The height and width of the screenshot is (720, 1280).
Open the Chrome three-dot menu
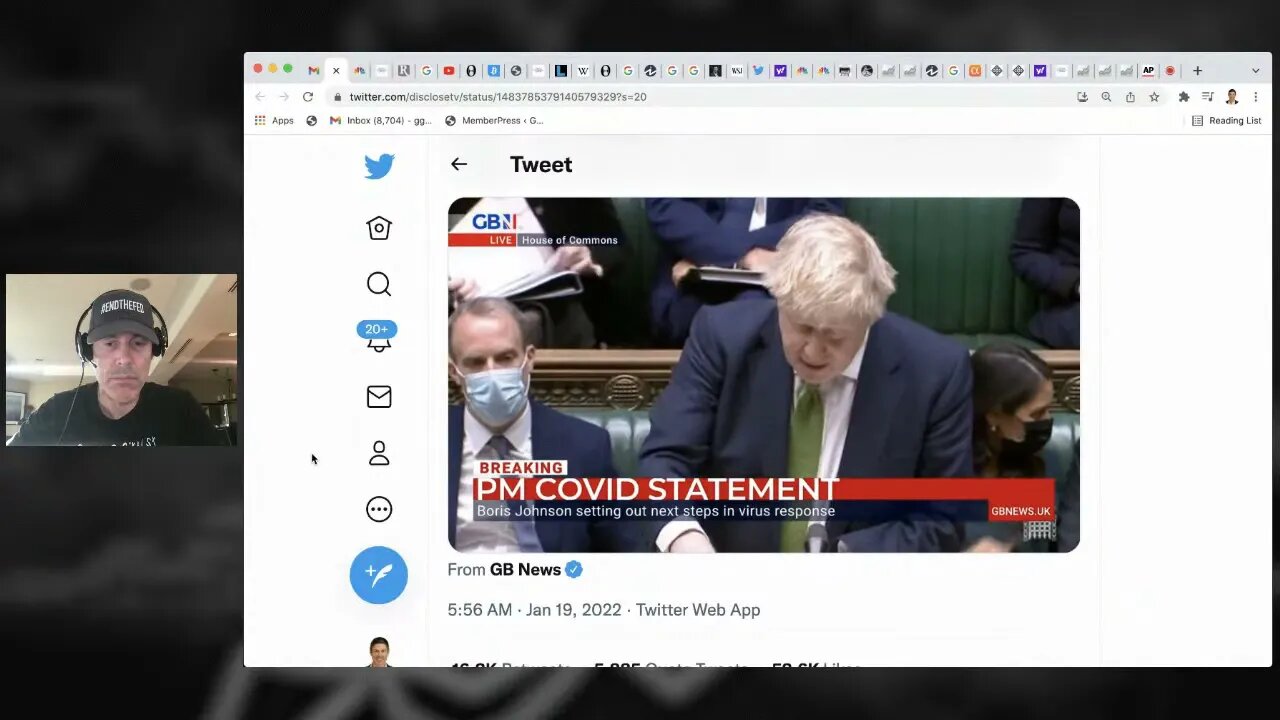(x=1256, y=97)
